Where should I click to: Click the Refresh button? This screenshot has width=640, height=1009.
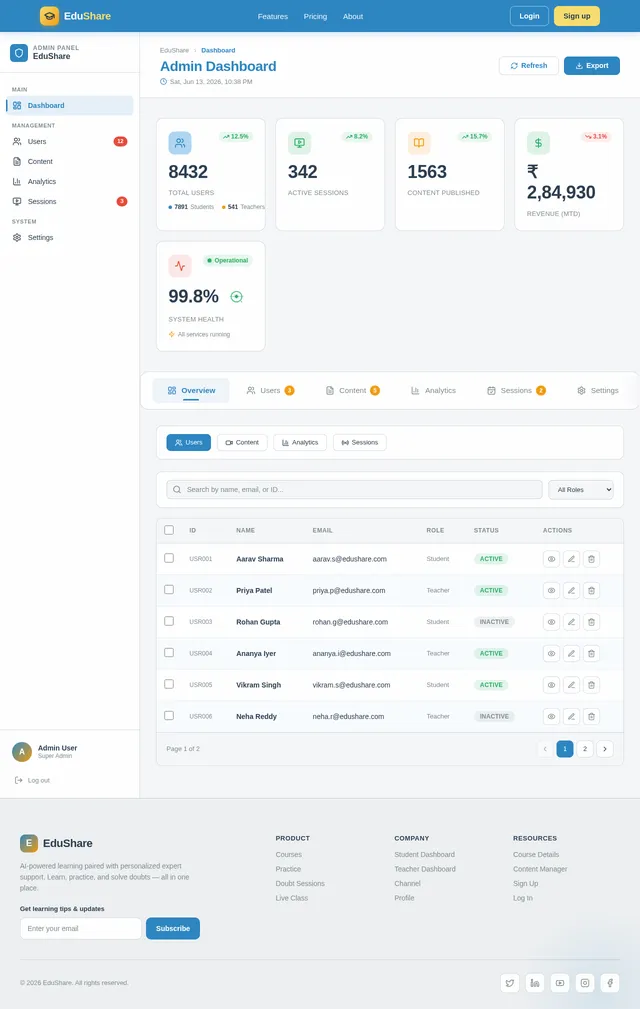click(529, 66)
